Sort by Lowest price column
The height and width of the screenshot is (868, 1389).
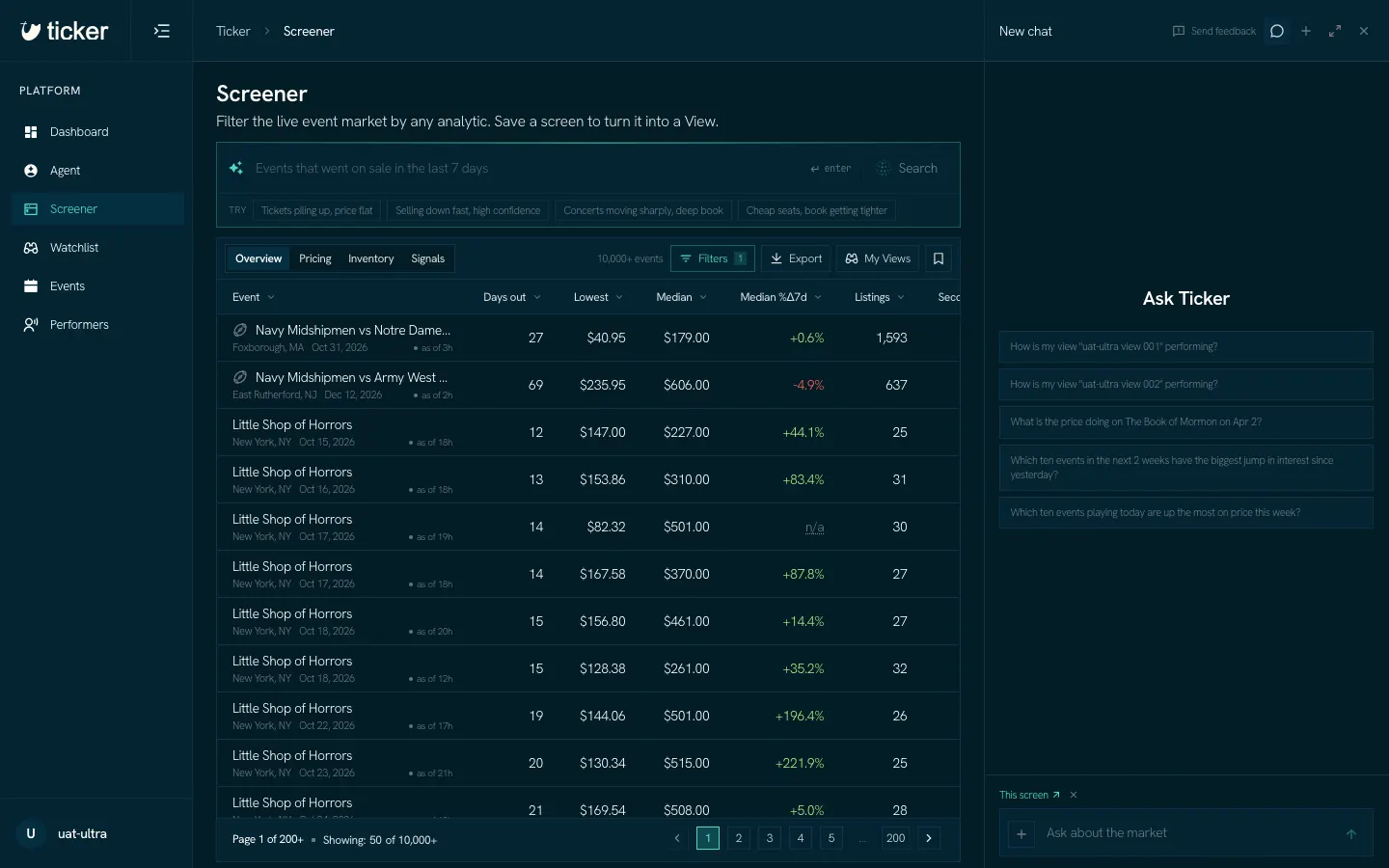click(598, 297)
